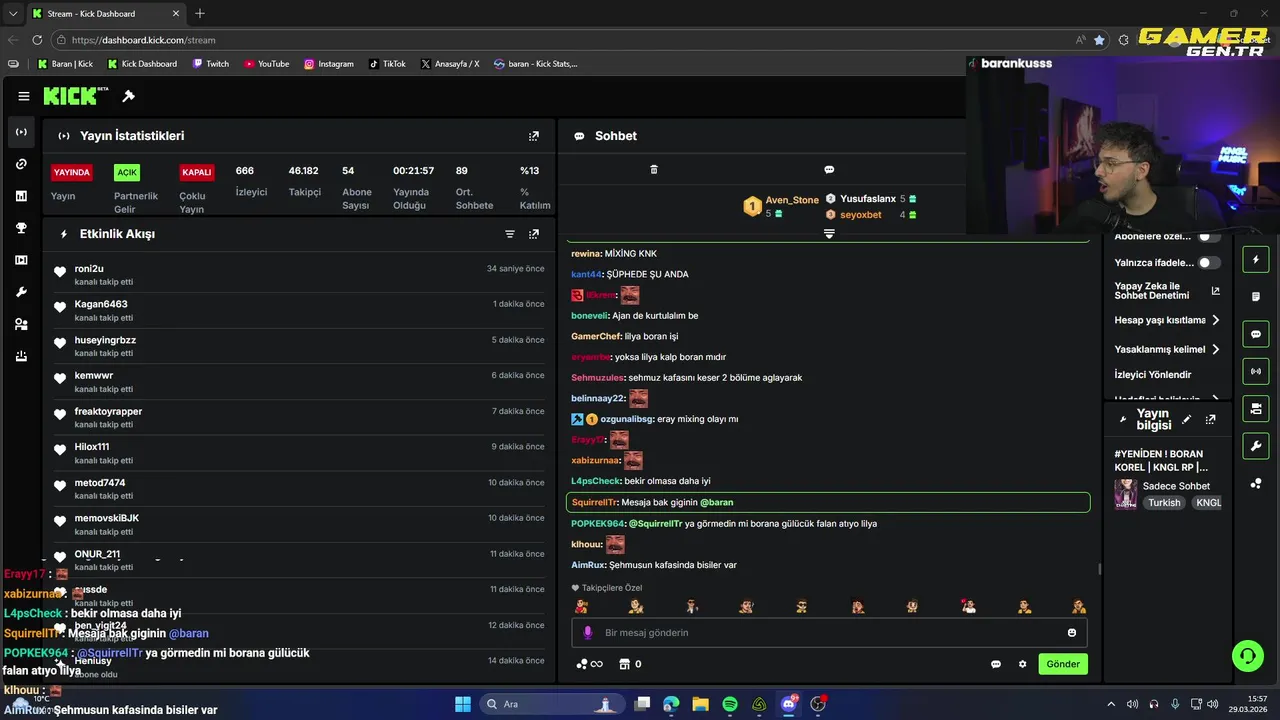The width and height of the screenshot is (1280, 720).
Task: Toggle the Abonelere özel switch
Action: click(x=1209, y=236)
